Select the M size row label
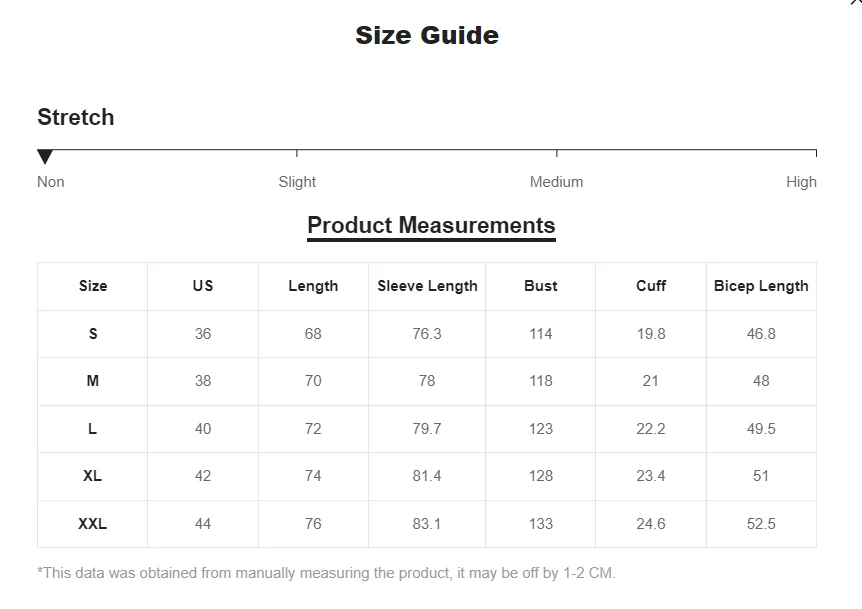This screenshot has width=862, height=609. click(x=93, y=381)
